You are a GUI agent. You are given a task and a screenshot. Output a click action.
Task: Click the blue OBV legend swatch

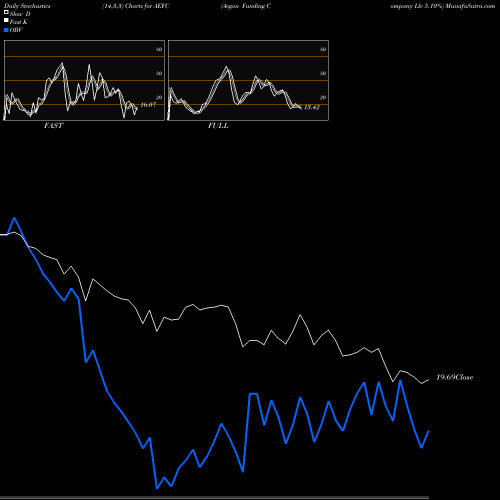[x=6, y=30]
